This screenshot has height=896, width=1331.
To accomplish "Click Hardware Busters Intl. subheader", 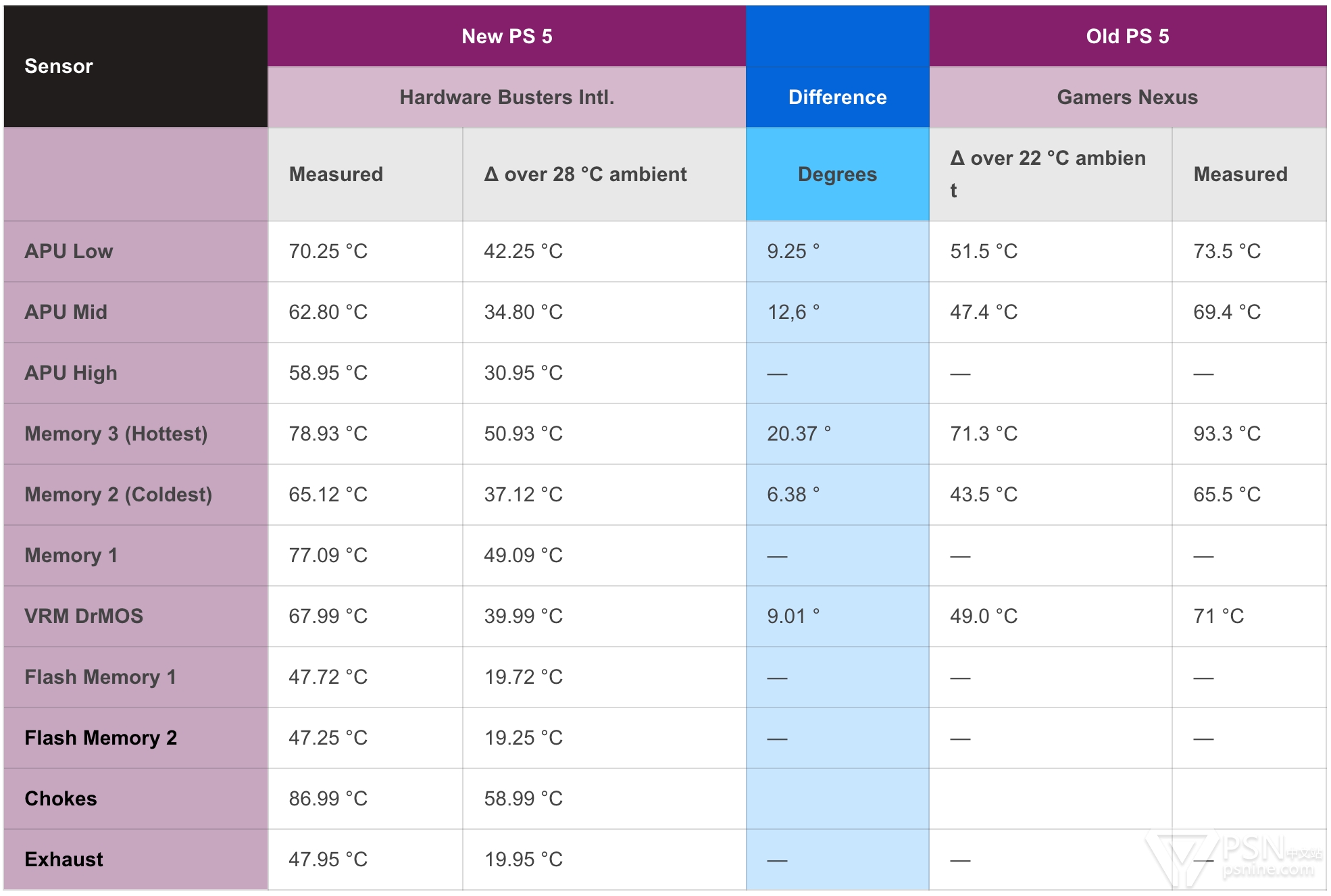I will click(507, 97).
